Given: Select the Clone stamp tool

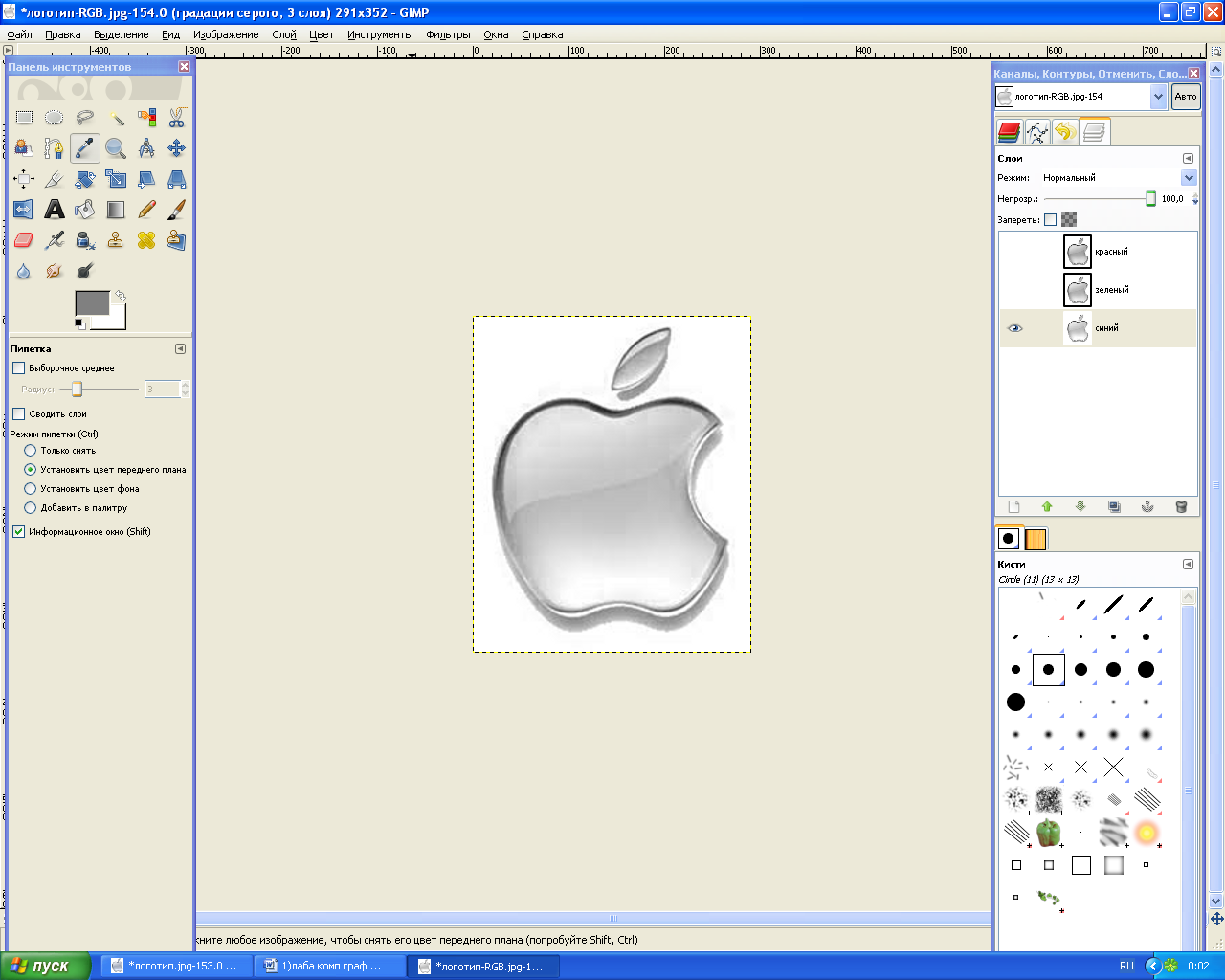Looking at the screenshot, I should click(x=116, y=240).
